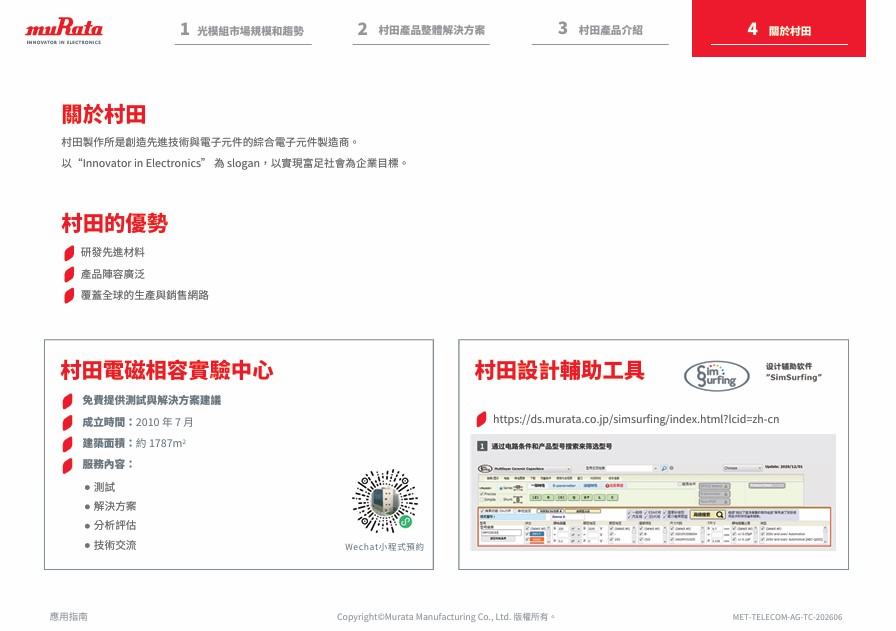Screen dimensions: 896x631
Task: Click the 關於村田 heading
Action: (x=103, y=114)
